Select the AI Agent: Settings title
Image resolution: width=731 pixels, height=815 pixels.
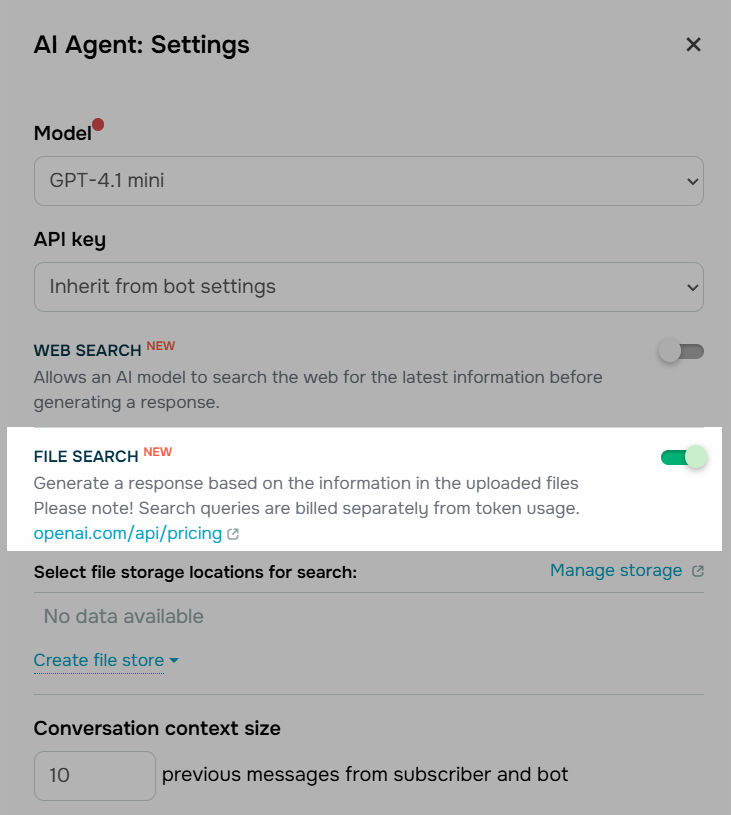141,44
